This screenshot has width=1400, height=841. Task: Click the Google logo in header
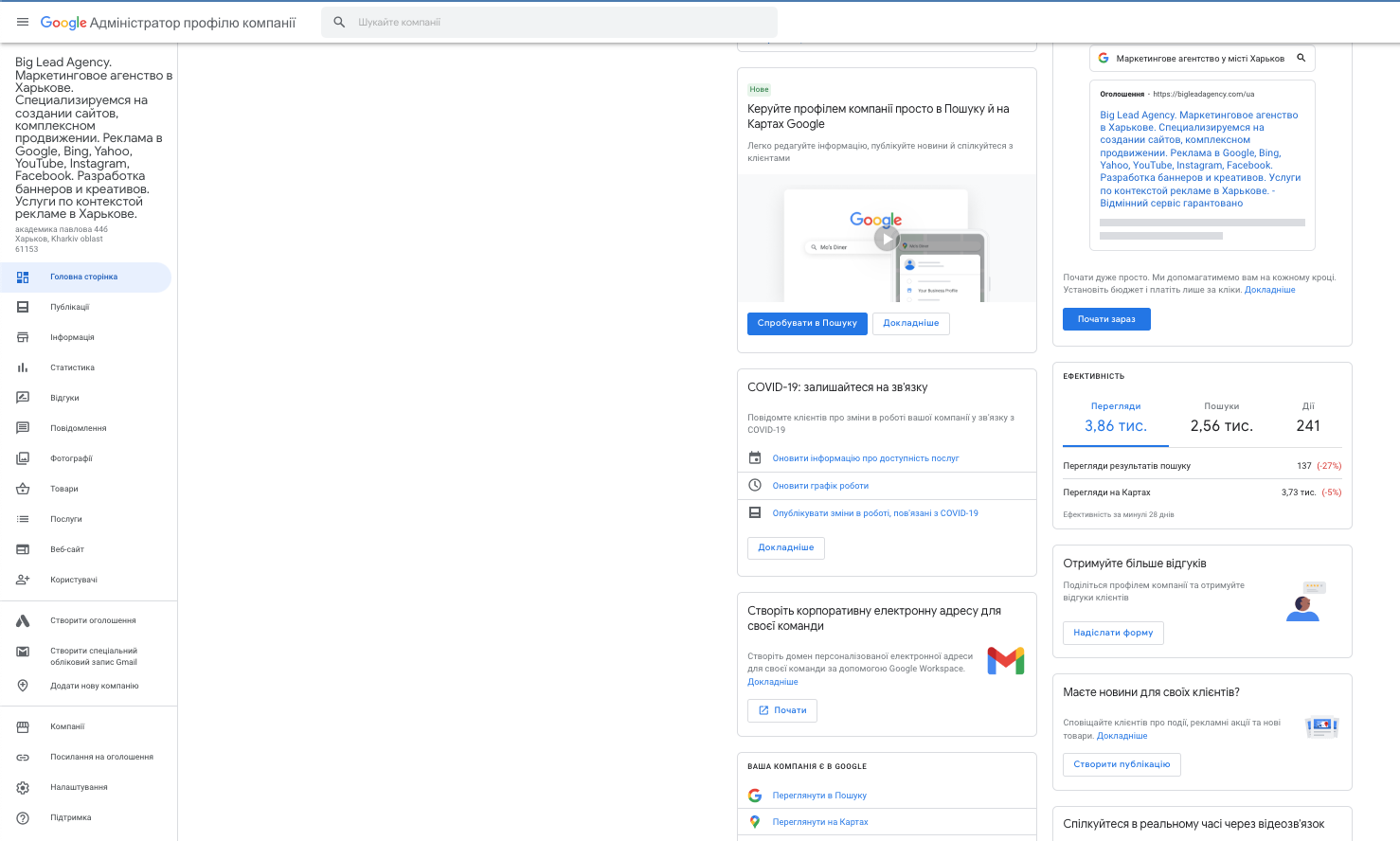pyautogui.click(x=63, y=23)
